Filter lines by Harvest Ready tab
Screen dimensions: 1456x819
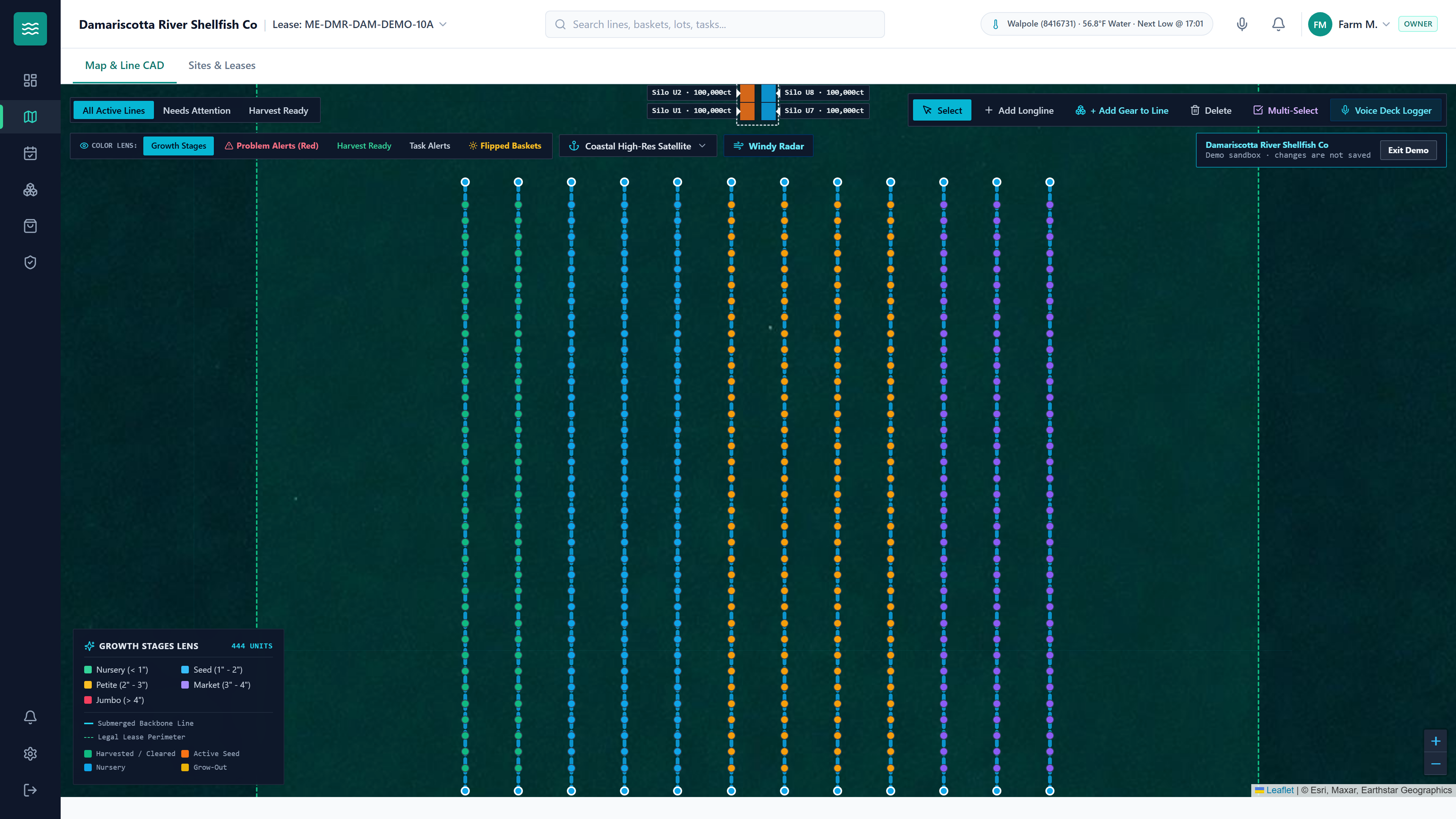278,110
